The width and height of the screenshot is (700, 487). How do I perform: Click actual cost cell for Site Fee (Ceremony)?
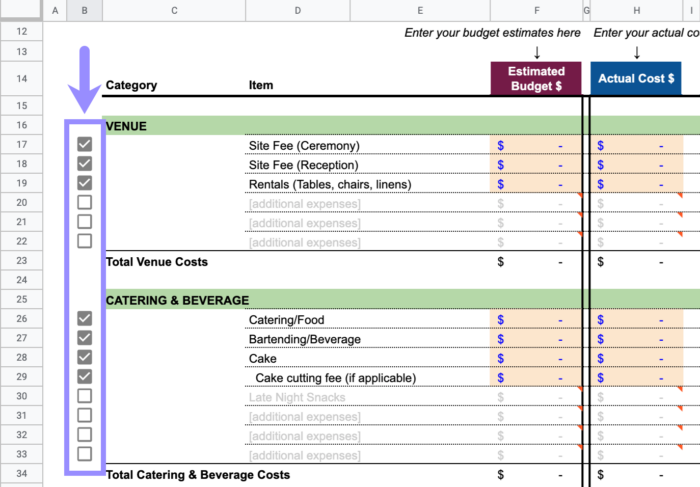point(637,145)
